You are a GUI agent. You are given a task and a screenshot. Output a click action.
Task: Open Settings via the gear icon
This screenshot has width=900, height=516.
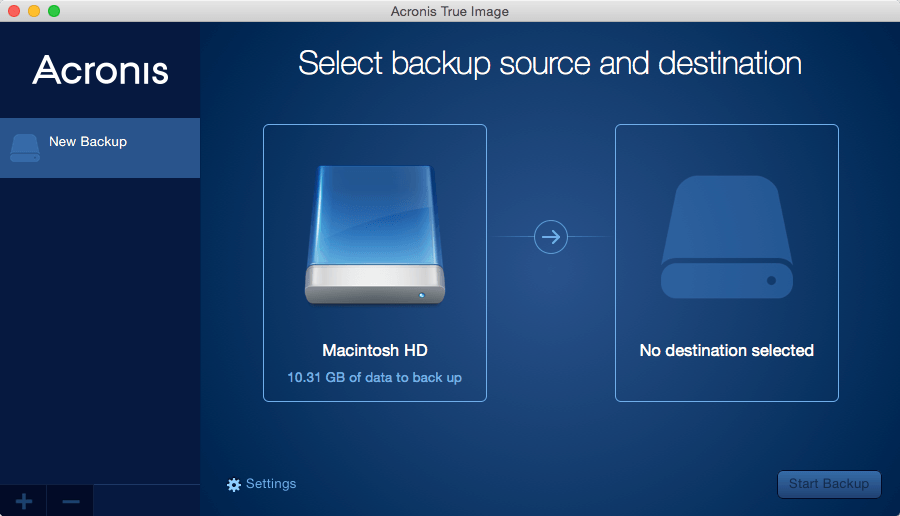click(x=234, y=484)
